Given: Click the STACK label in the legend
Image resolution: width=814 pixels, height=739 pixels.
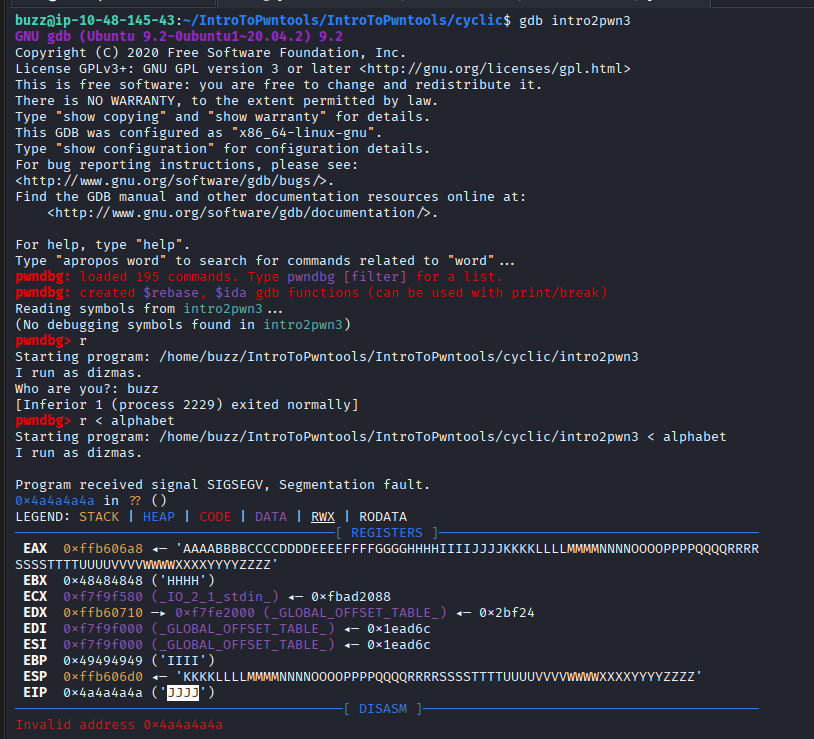Looking at the screenshot, I should tap(99, 517).
